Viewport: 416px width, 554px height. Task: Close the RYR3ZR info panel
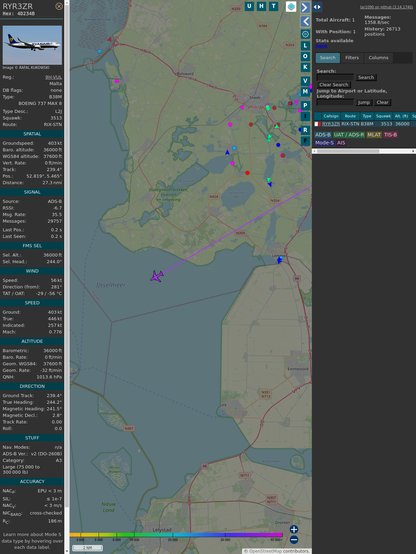click(x=59, y=6)
